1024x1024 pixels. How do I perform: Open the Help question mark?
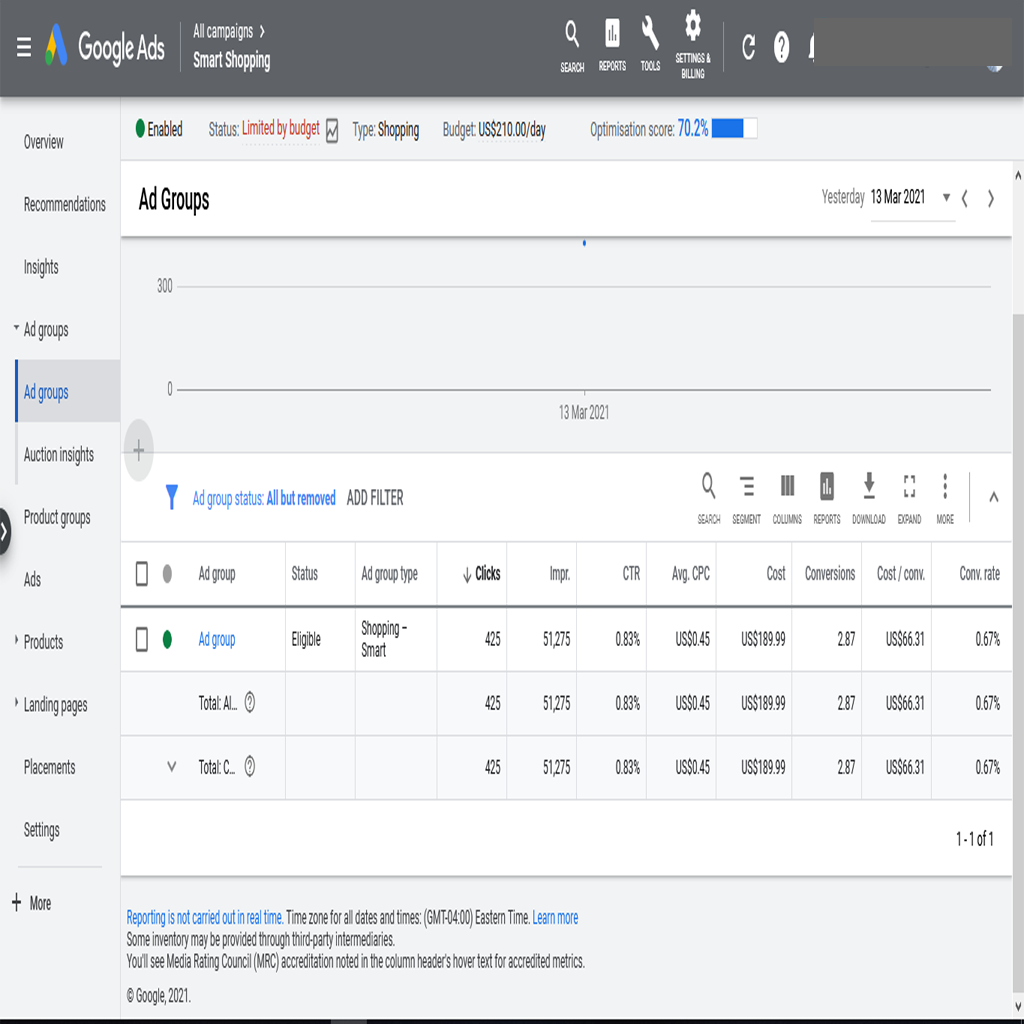click(x=781, y=47)
